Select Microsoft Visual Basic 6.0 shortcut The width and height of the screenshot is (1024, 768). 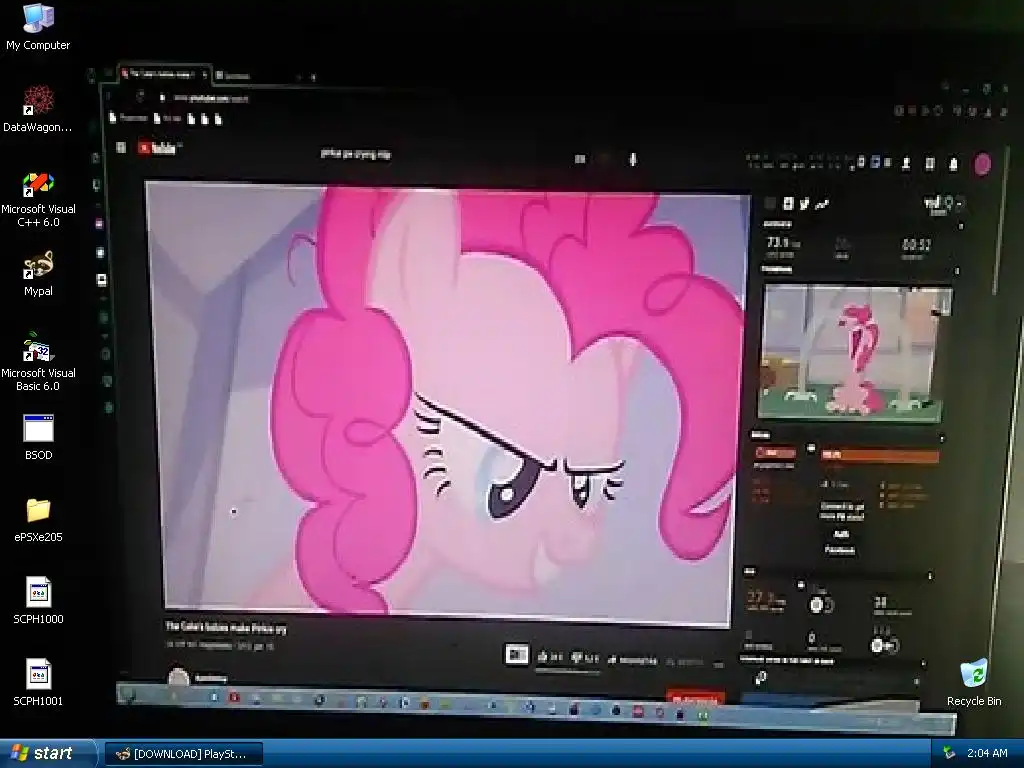[38, 362]
